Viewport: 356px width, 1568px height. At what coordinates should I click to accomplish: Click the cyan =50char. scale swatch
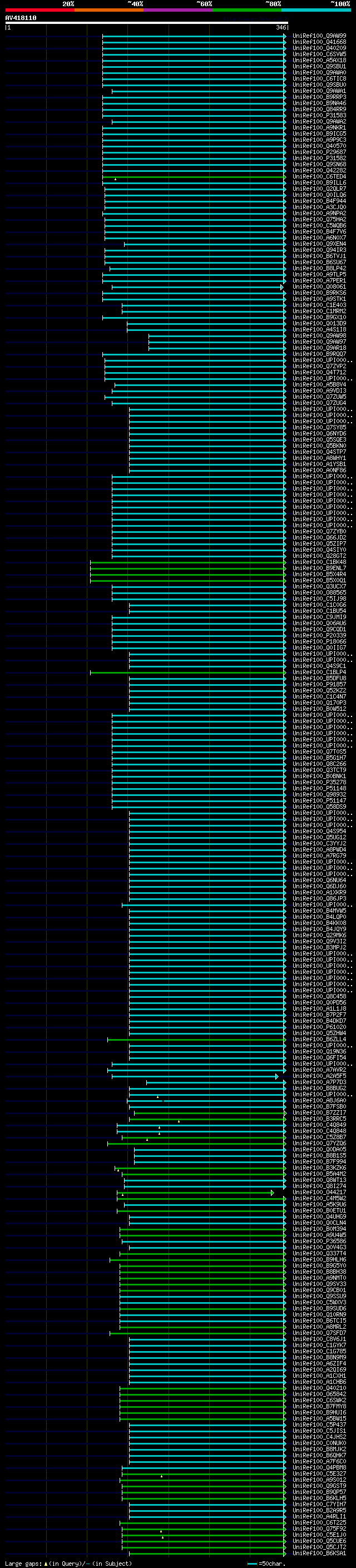pos(252,1564)
